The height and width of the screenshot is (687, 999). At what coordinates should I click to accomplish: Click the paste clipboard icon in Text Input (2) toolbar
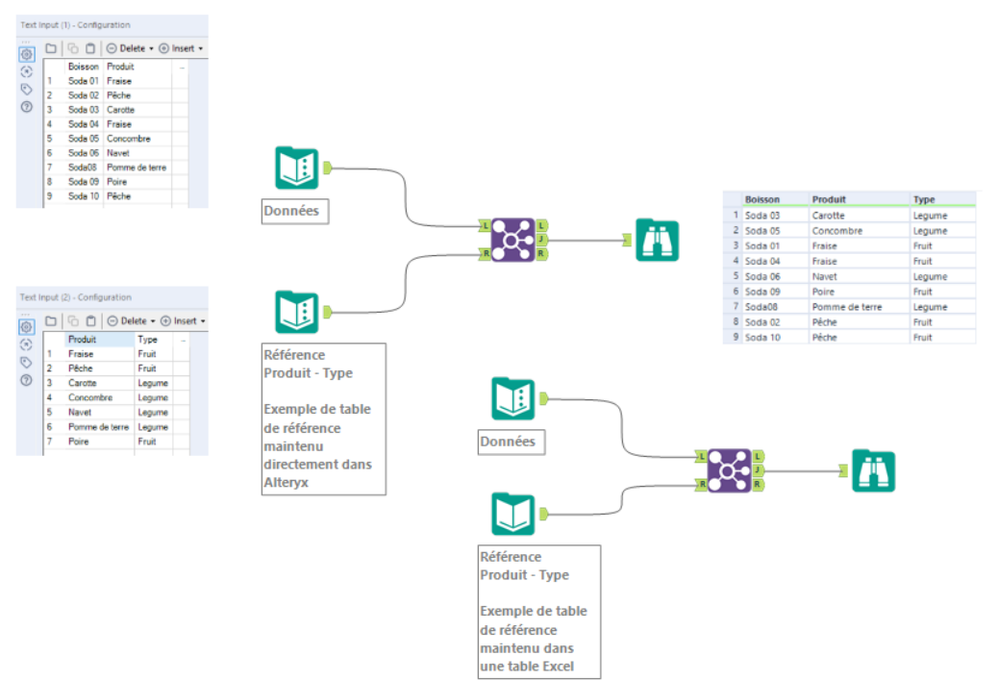pos(90,321)
